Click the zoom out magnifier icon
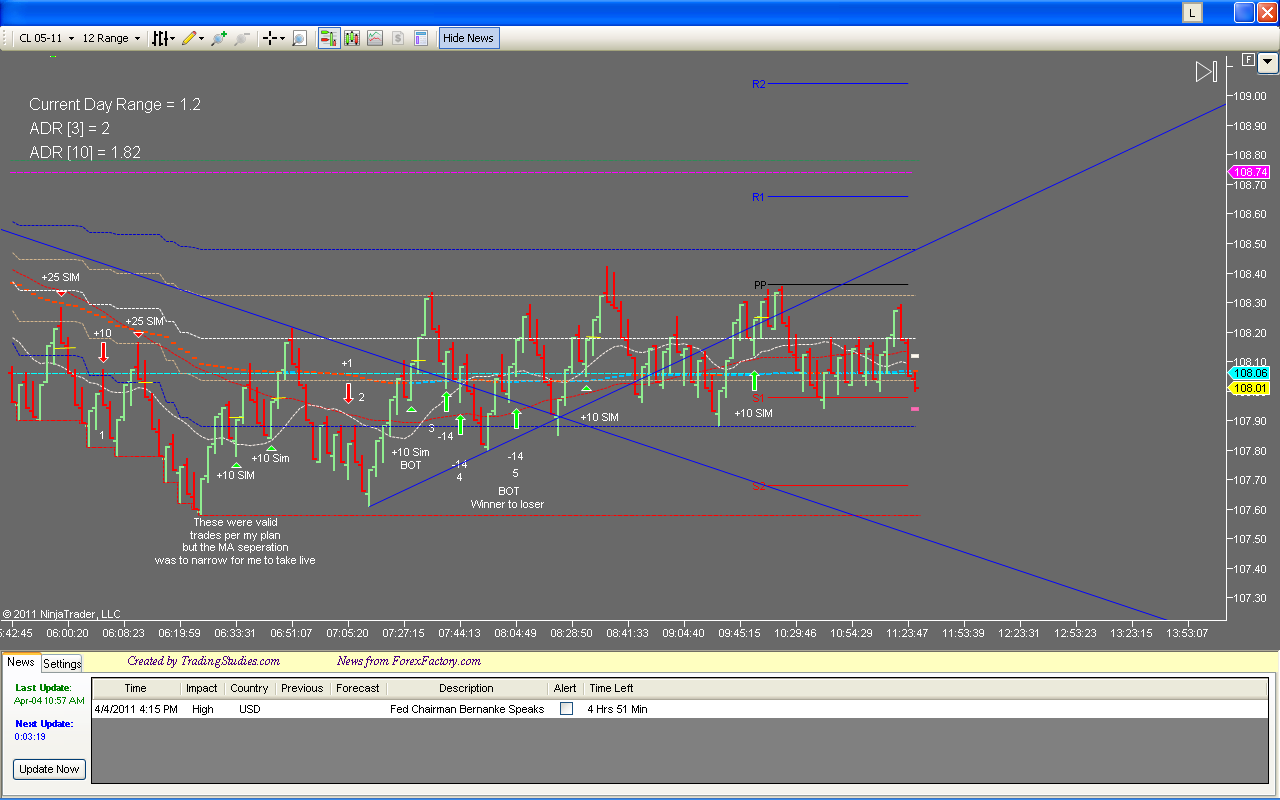1280x800 pixels. tap(241, 38)
